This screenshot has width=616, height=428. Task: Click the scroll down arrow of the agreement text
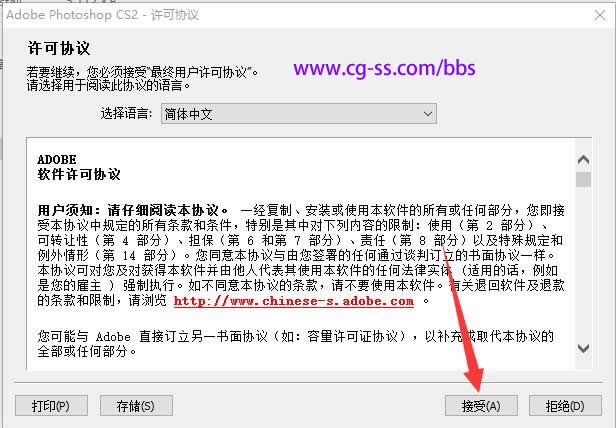[x=583, y=348]
